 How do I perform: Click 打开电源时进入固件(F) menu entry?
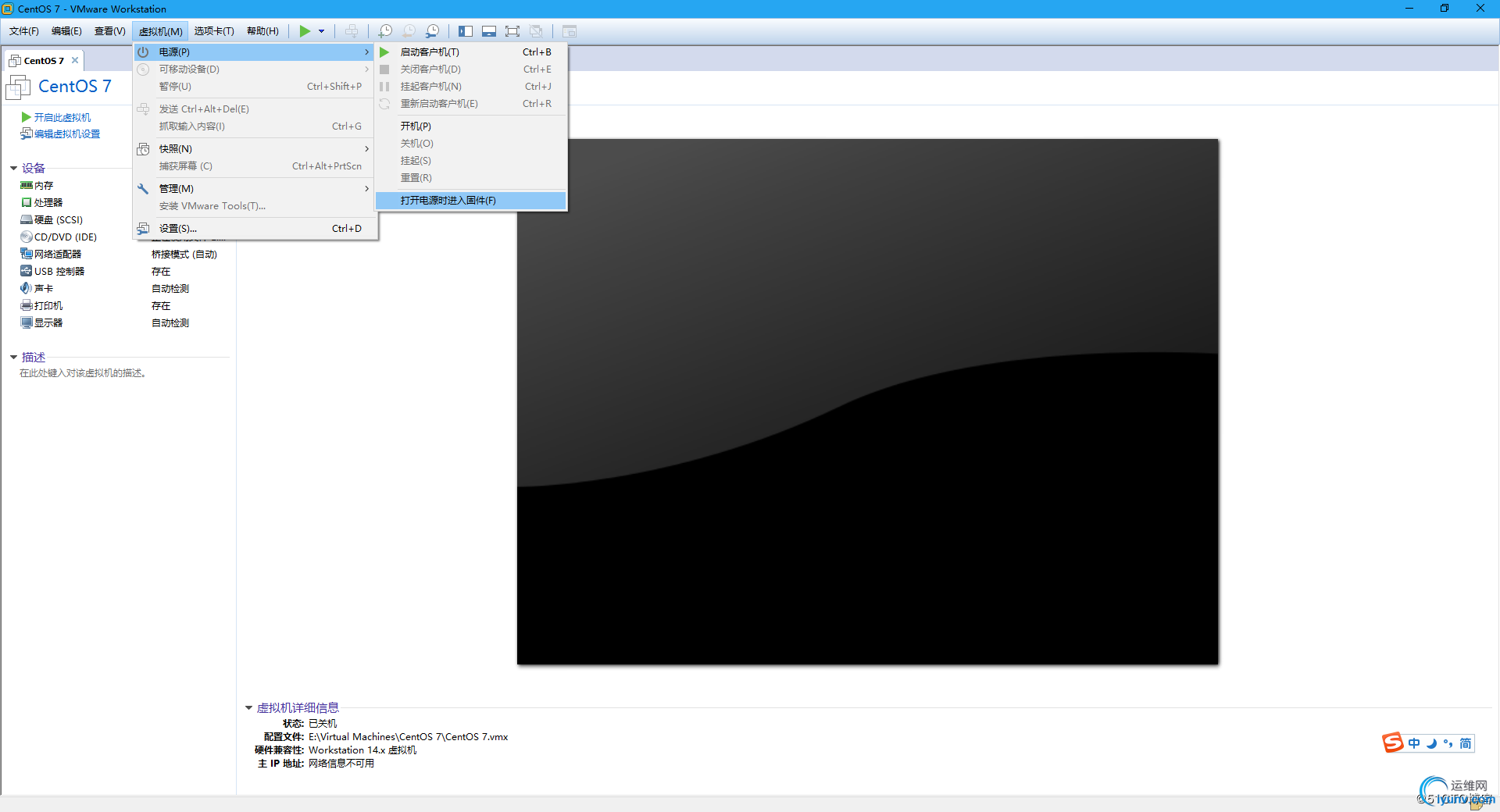[471, 200]
